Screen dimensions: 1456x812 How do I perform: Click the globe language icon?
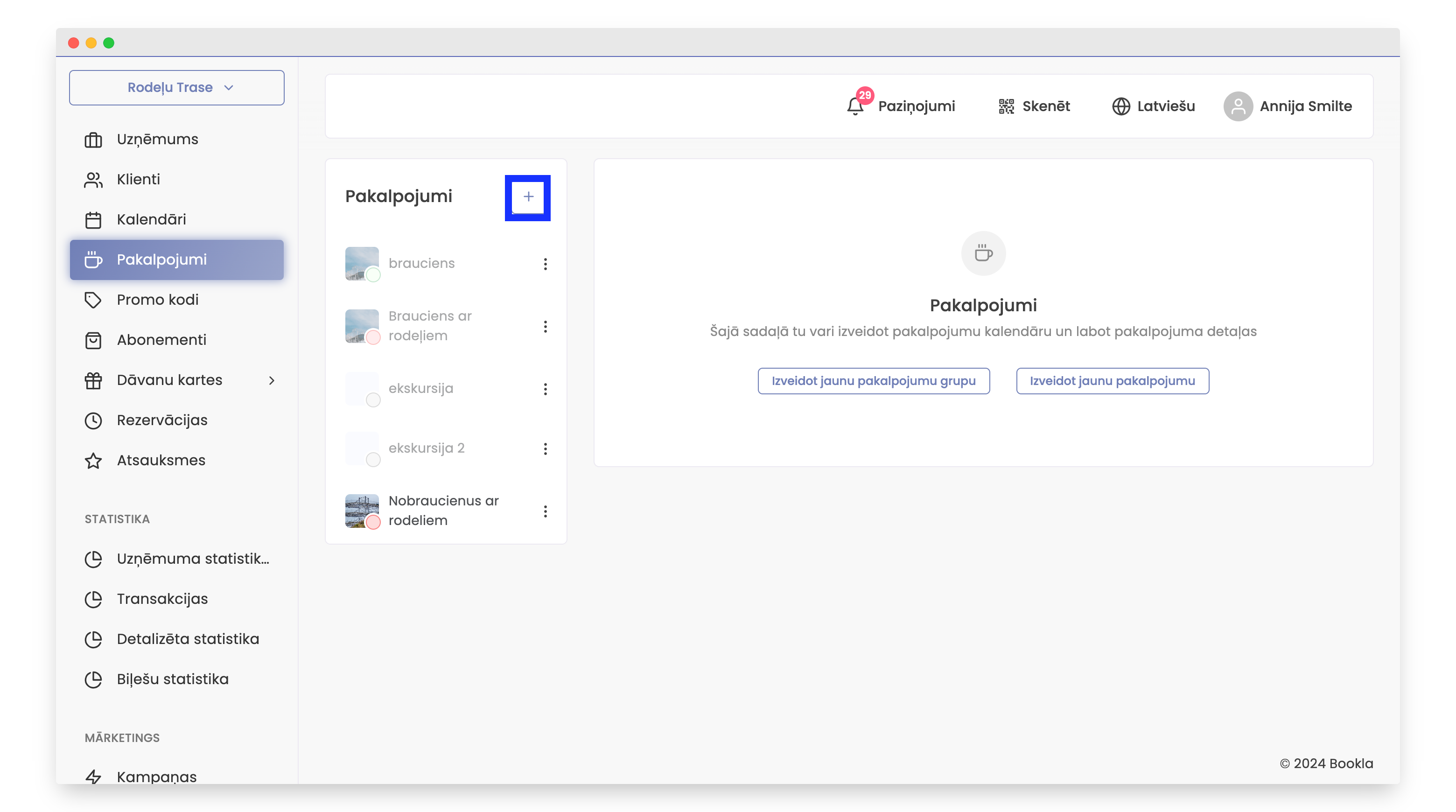point(1121,106)
